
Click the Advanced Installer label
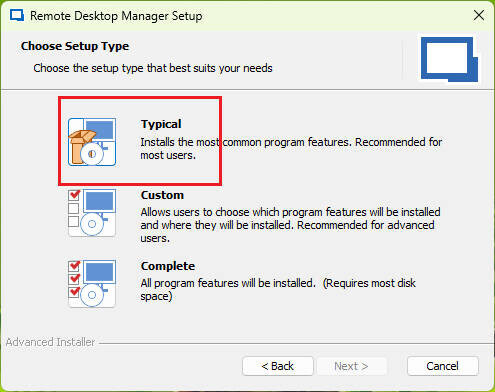pos(50,342)
